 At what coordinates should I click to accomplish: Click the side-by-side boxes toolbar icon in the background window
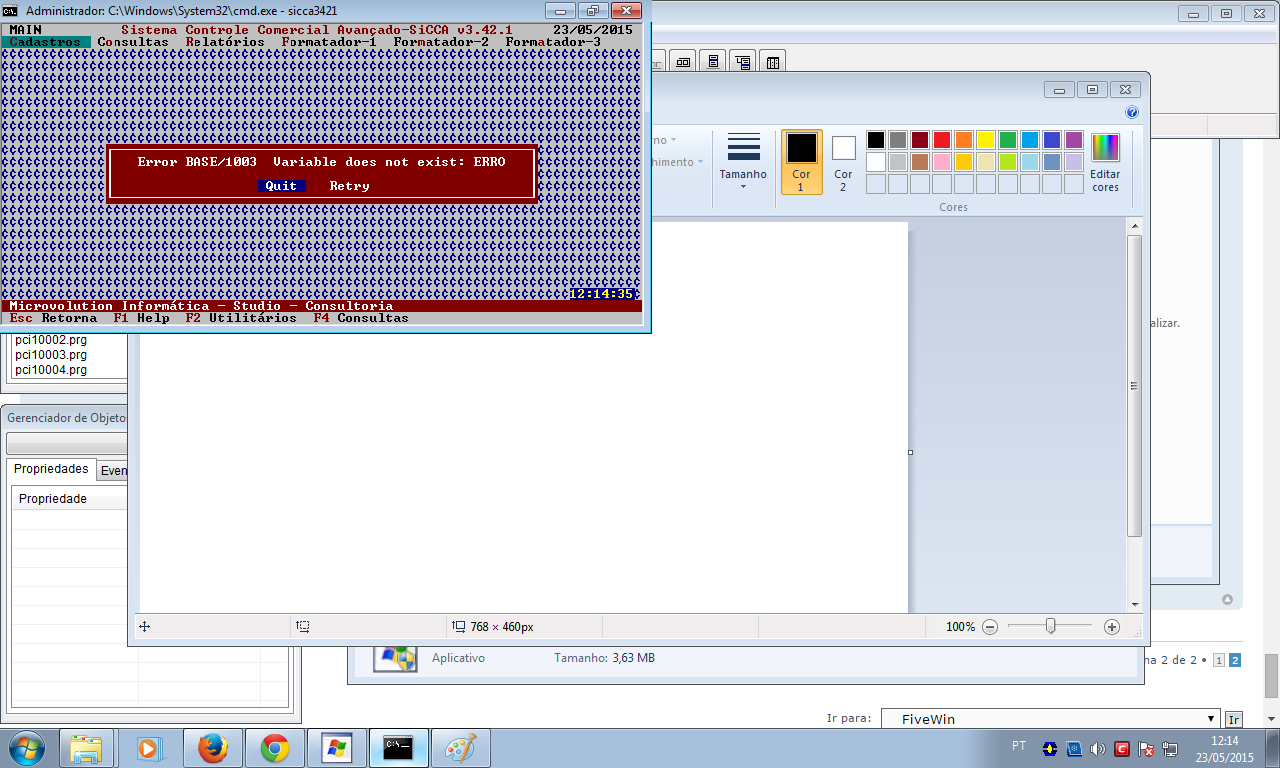tap(683, 62)
